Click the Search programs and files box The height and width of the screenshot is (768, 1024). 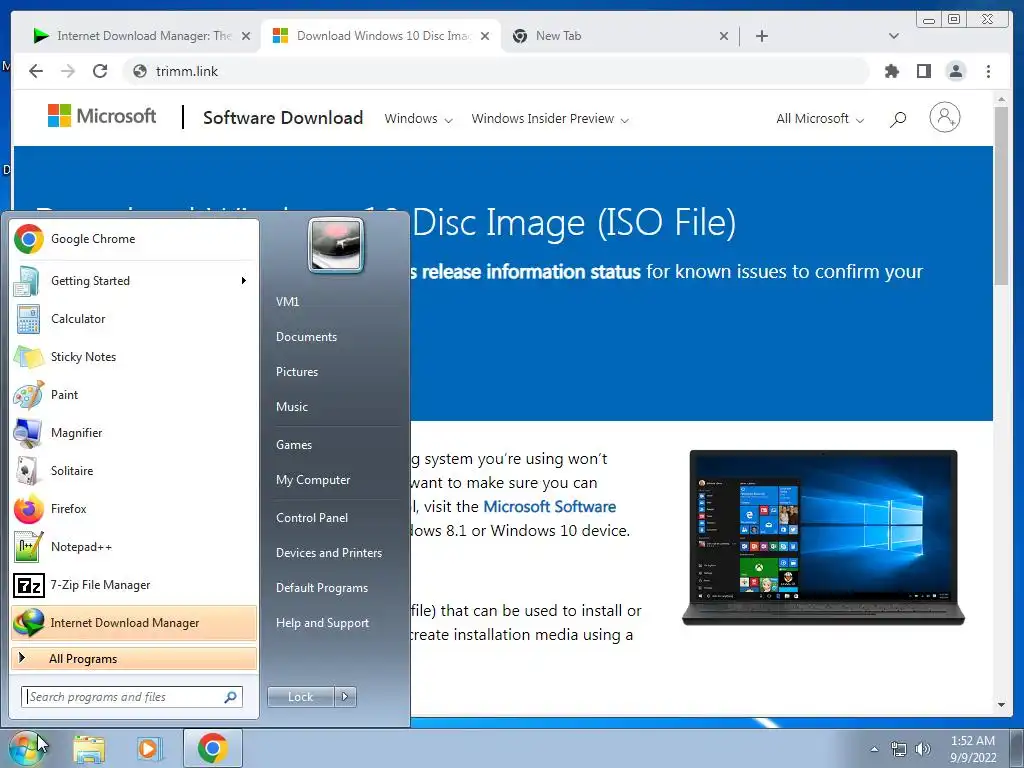click(x=132, y=697)
